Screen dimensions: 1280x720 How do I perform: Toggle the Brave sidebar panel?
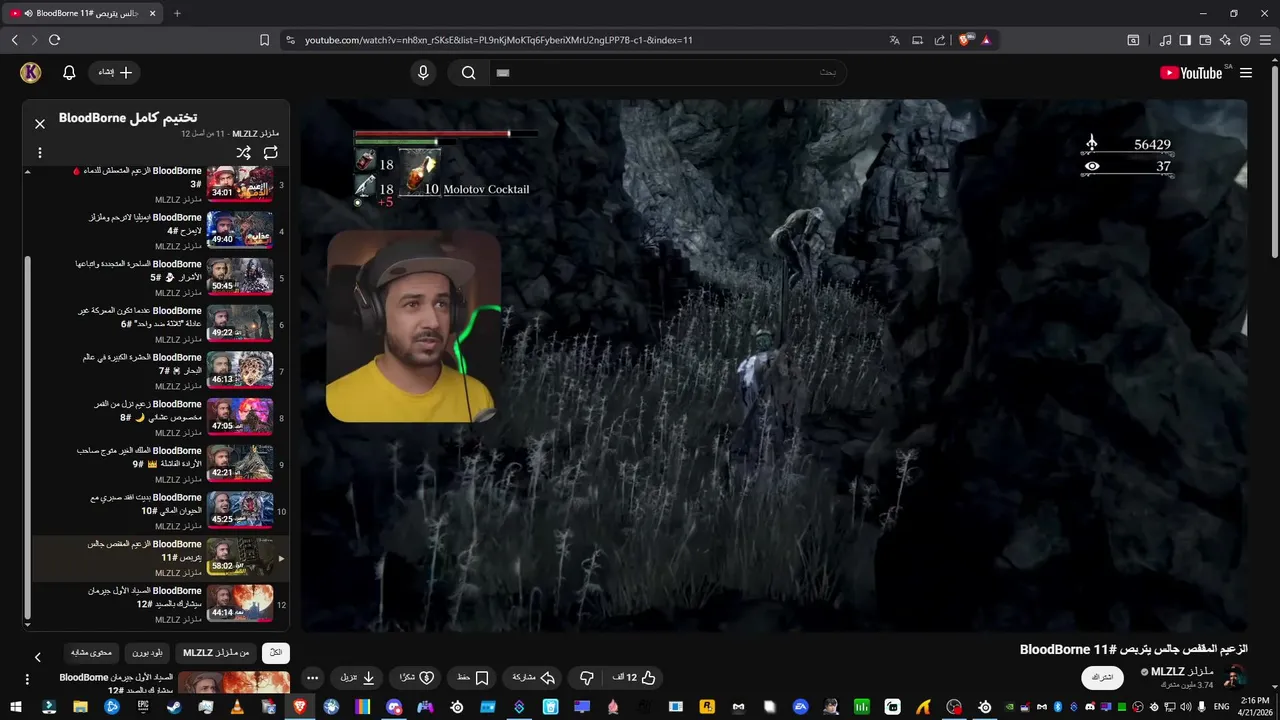(1185, 40)
